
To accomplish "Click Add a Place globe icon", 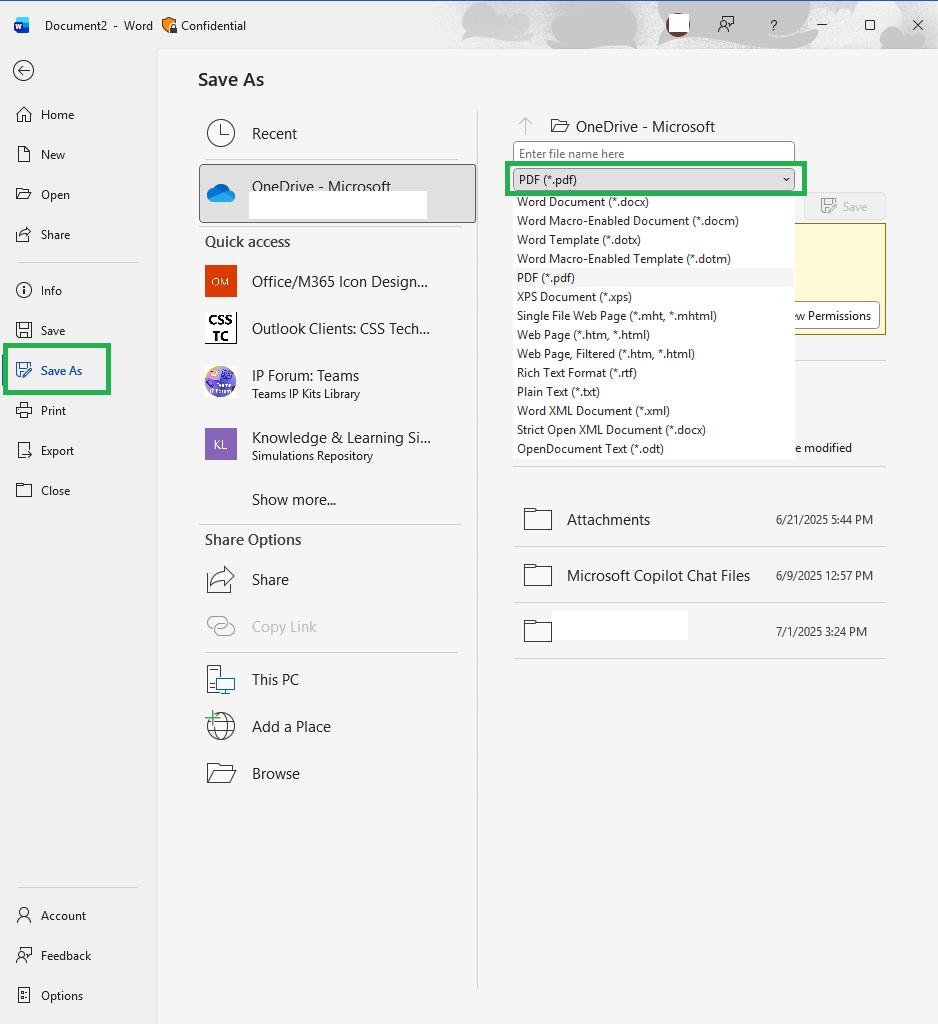I will click(221, 726).
